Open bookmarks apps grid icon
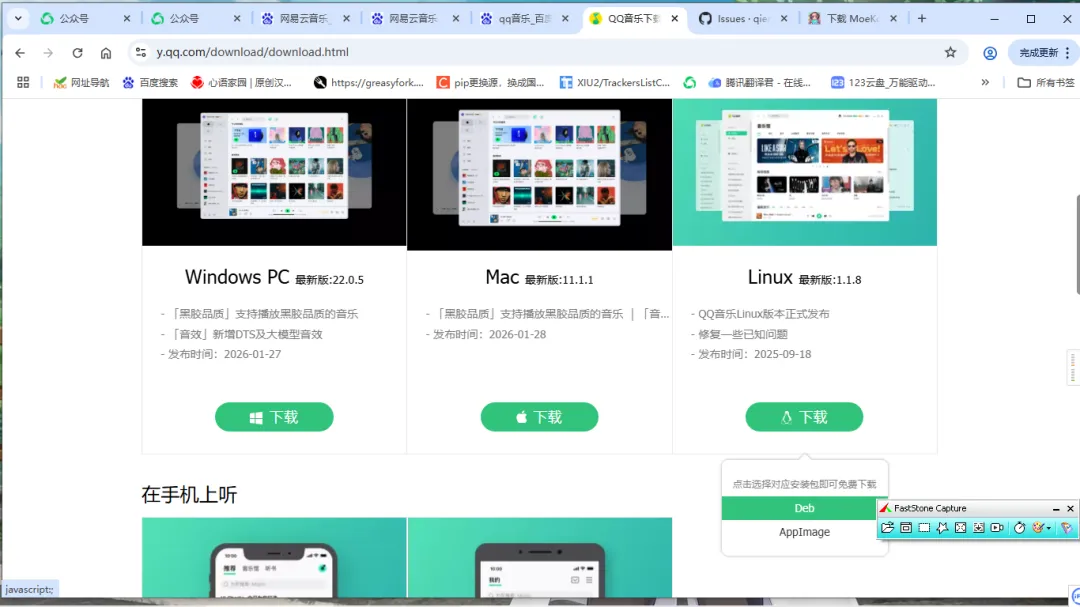Image resolution: width=1080 pixels, height=607 pixels. (23, 83)
